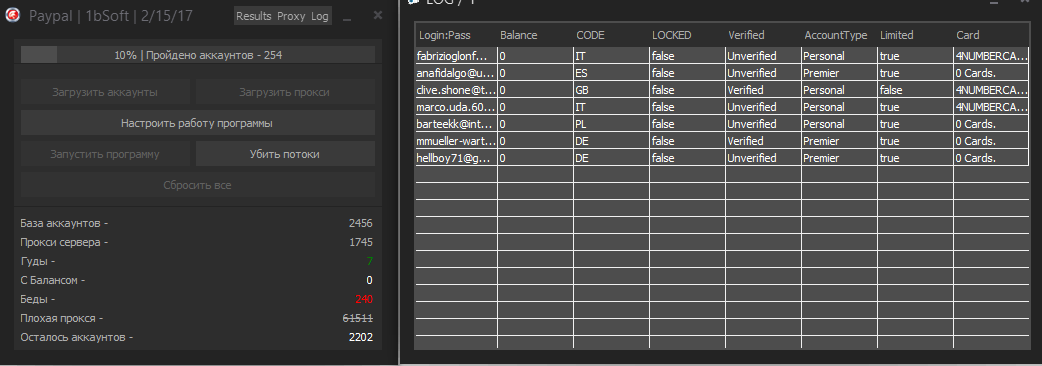Select the PL country code cell

click(611, 124)
